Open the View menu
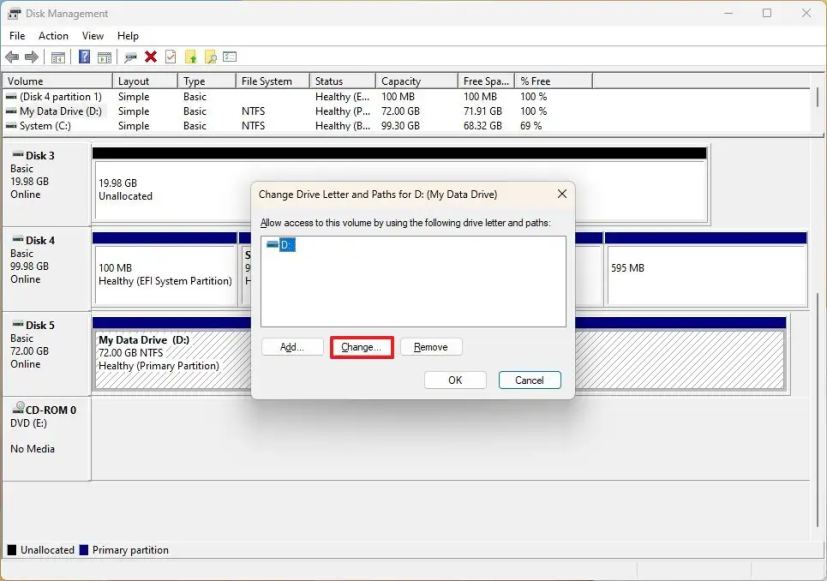The image size is (827, 581). 92,36
